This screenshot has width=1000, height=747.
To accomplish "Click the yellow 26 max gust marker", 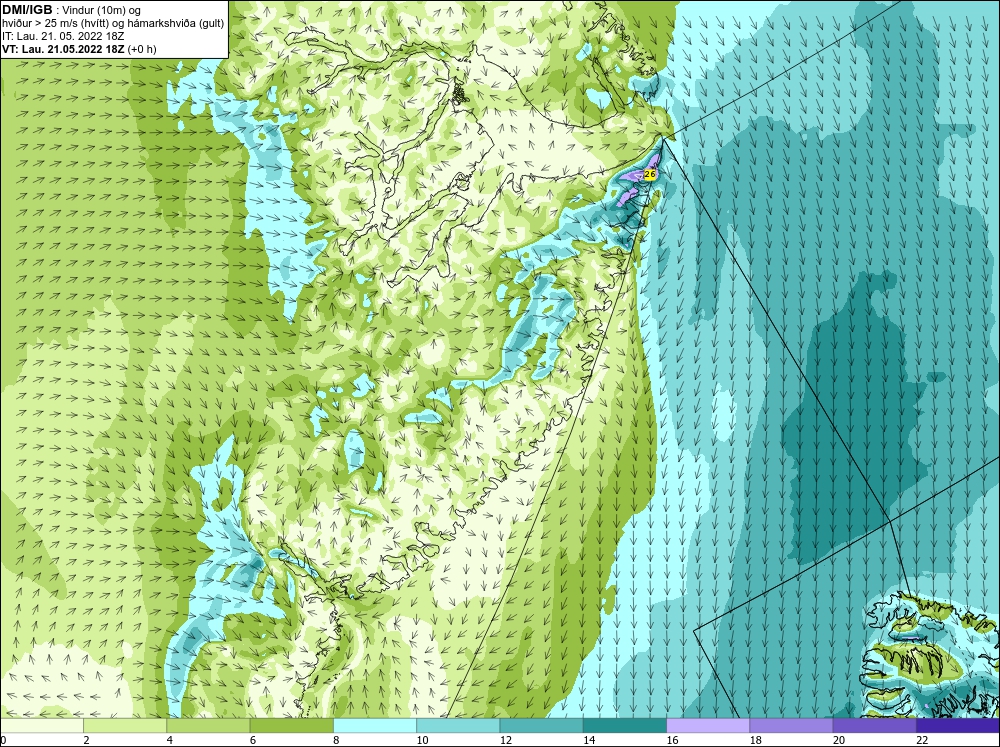I will coord(650,174).
